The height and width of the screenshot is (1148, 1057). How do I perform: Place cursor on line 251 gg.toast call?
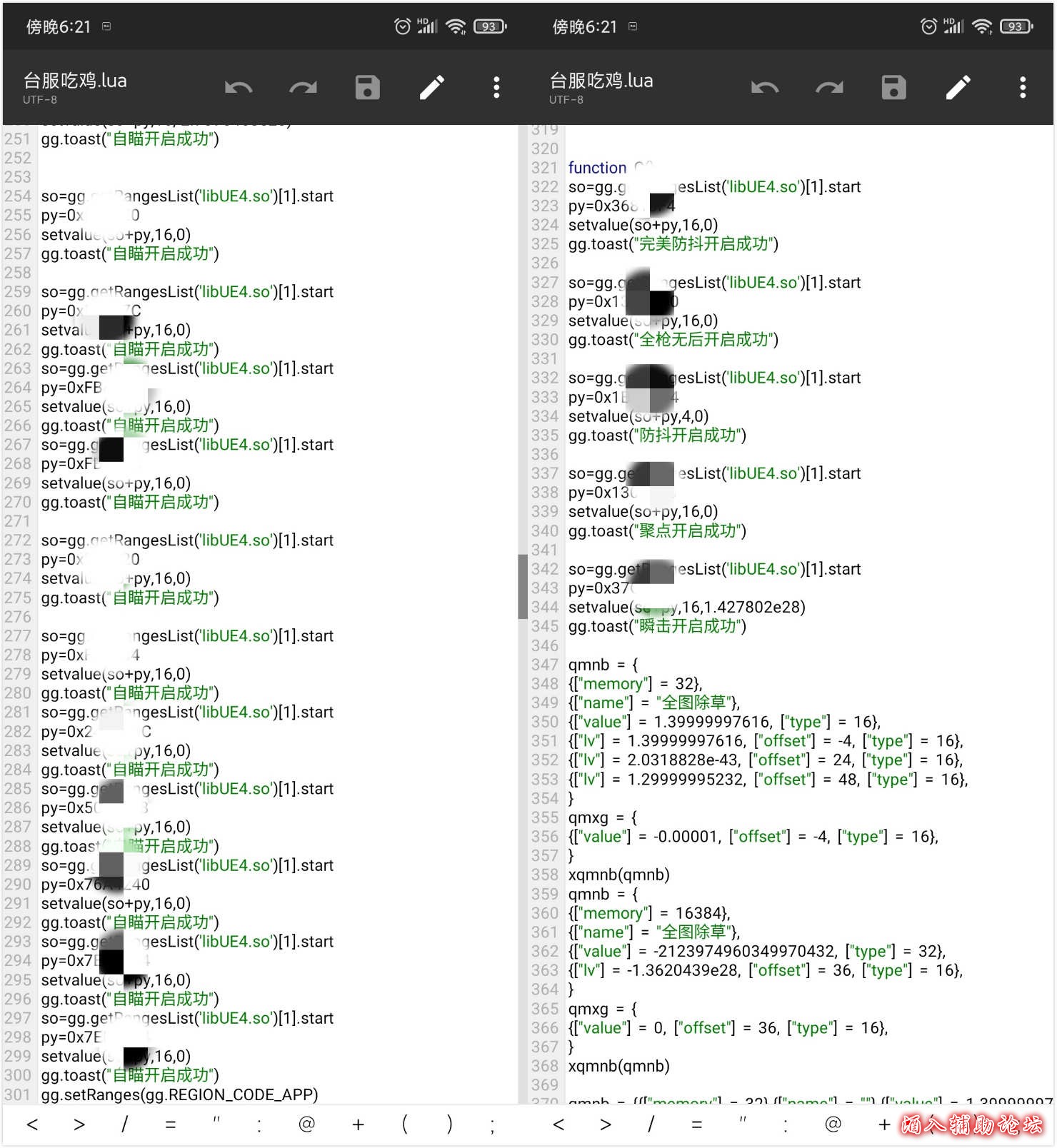click(130, 139)
